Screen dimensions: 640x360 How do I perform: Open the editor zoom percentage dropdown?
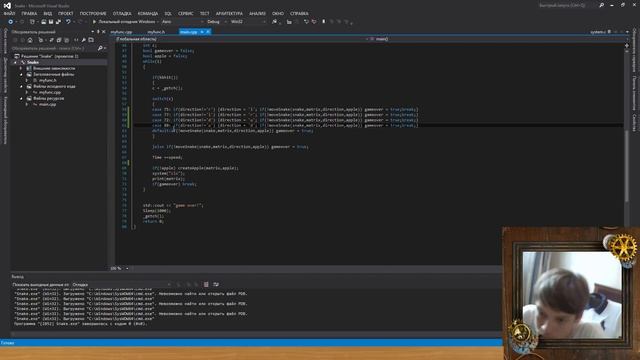(127, 269)
